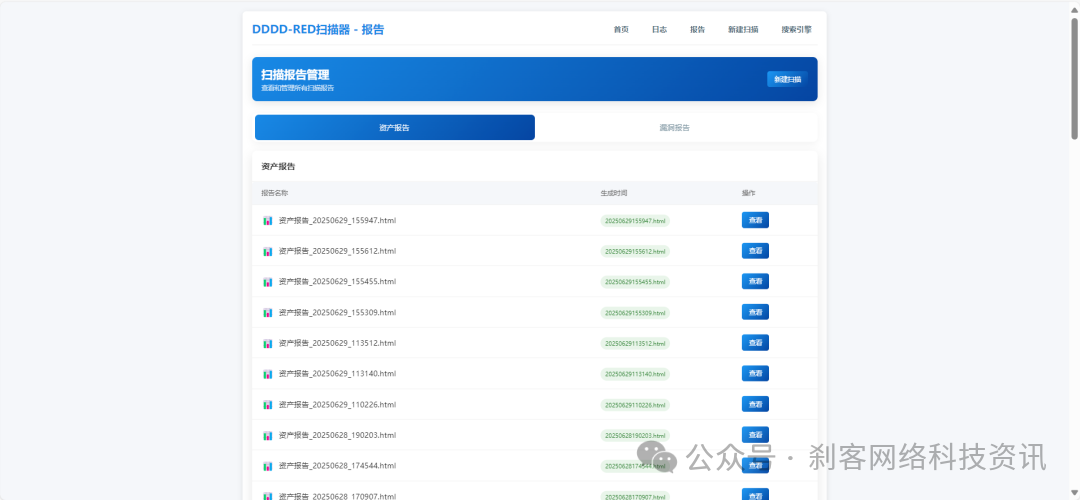
Task: Click chart icon for 资产报告_20250629_113140.html
Action: [268, 374]
